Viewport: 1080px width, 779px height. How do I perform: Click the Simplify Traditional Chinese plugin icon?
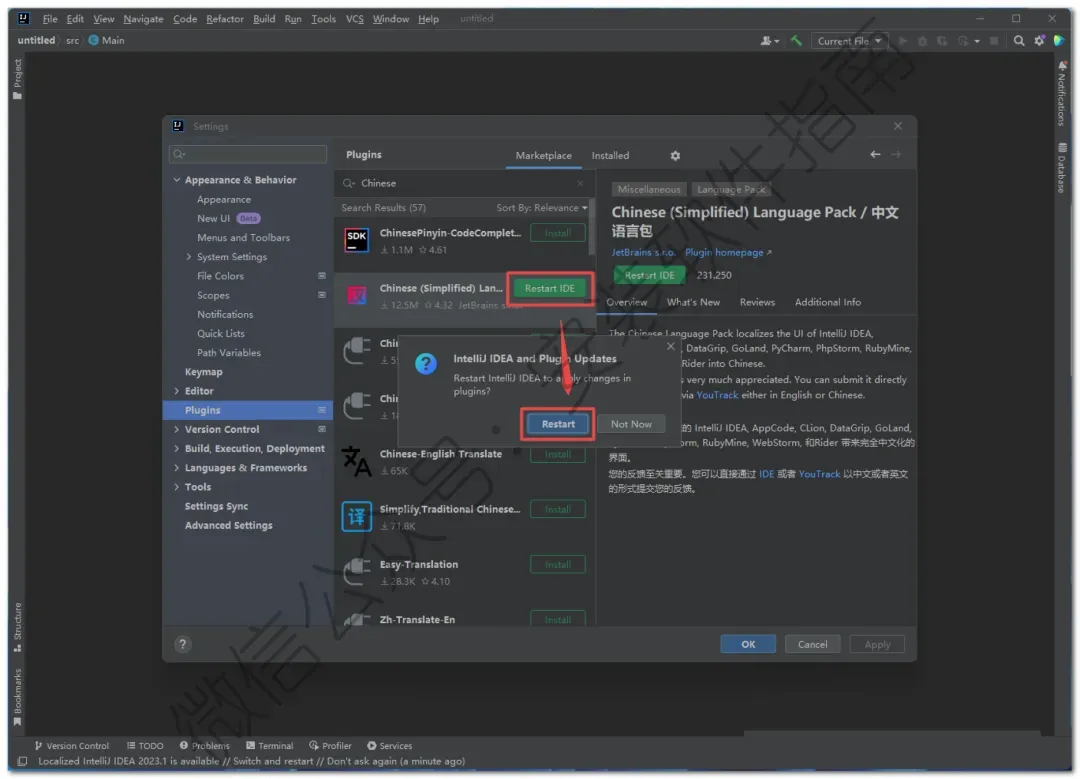click(x=356, y=516)
